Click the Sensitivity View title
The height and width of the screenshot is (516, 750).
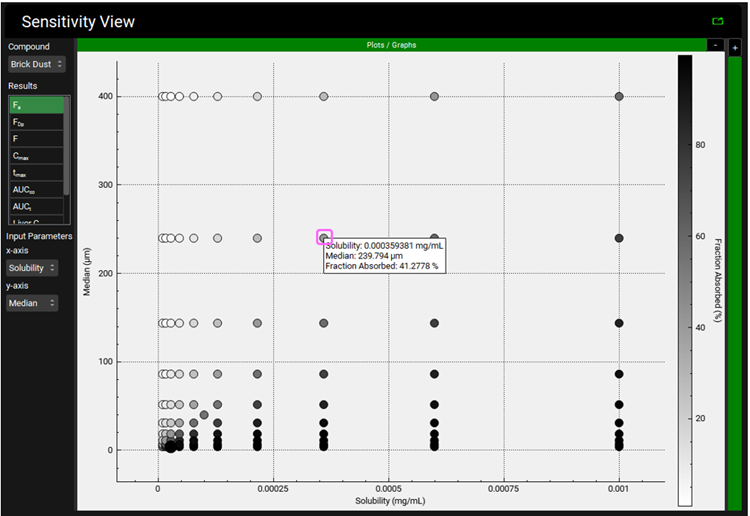point(78,21)
